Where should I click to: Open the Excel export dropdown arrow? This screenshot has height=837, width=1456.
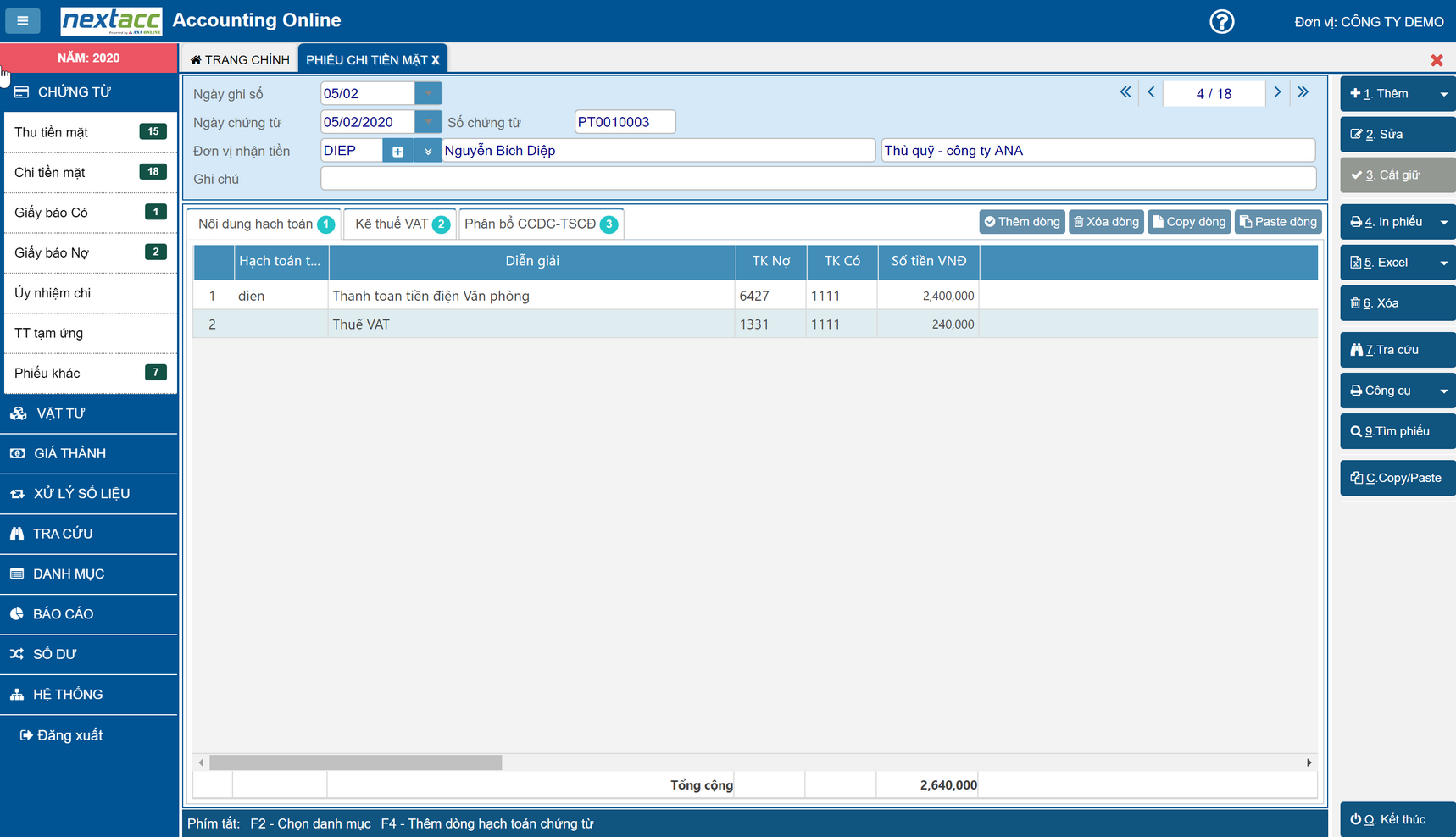point(1443,263)
